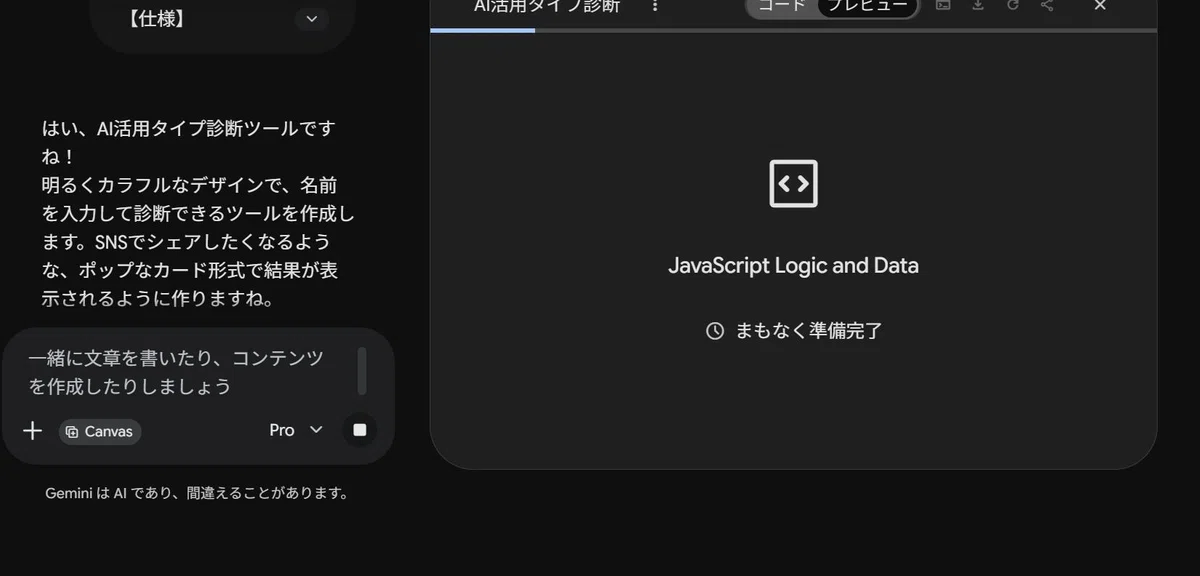
Task: Switch to the プレビュー tab
Action: (x=866, y=6)
